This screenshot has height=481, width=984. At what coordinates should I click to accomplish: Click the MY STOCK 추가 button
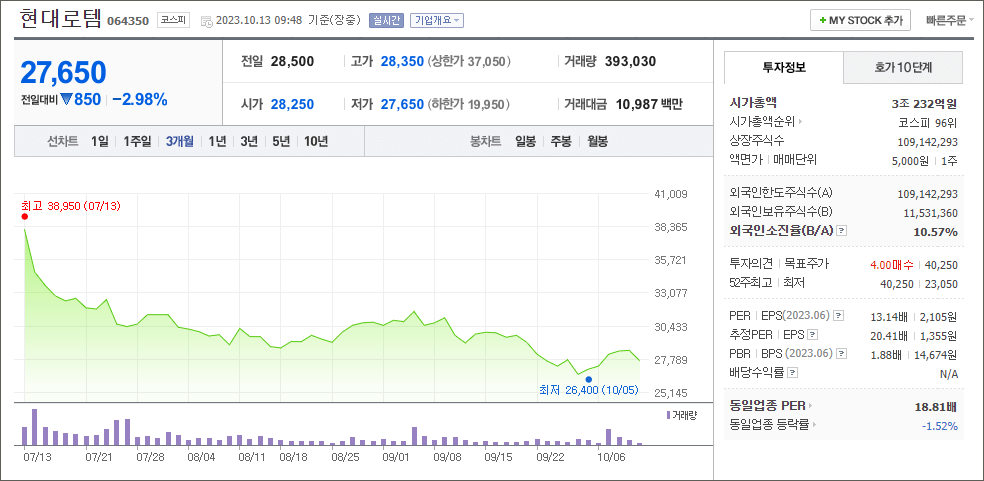click(x=860, y=20)
